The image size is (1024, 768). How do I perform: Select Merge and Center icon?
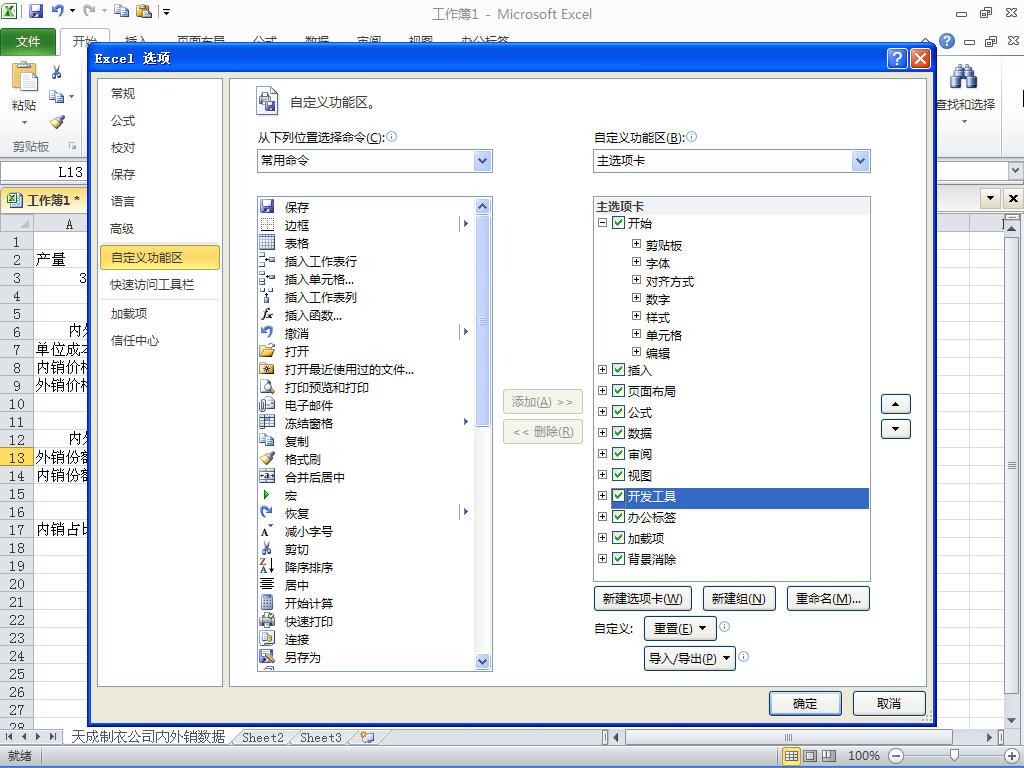click(267, 477)
